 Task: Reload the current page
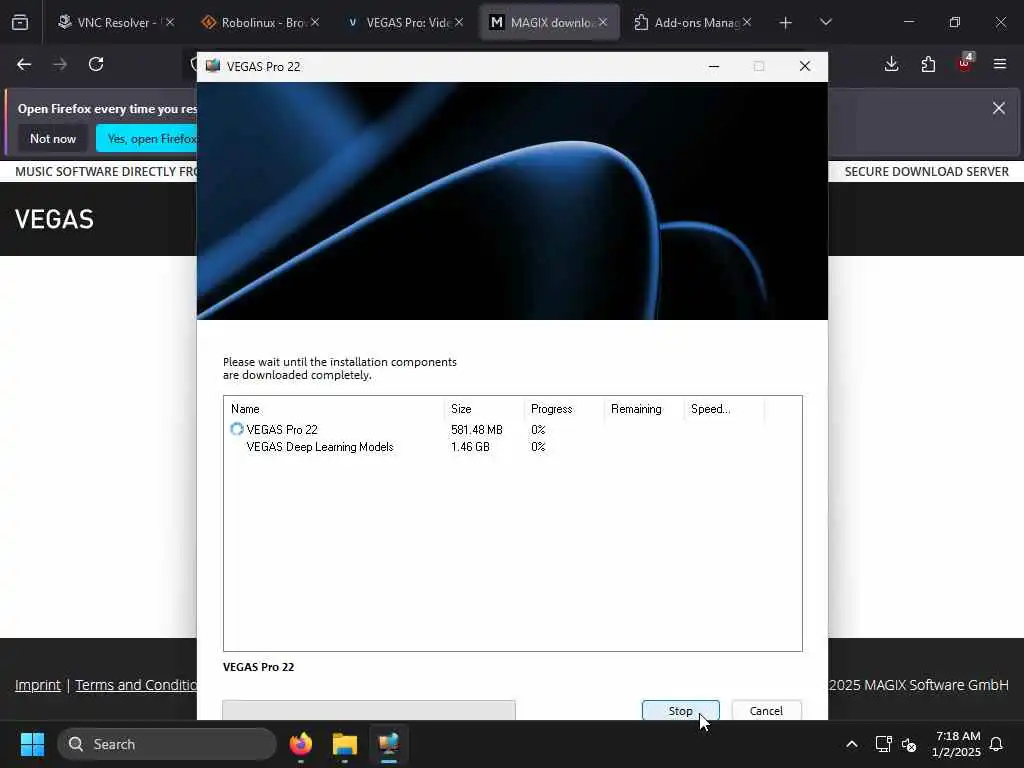click(x=96, y=64)
